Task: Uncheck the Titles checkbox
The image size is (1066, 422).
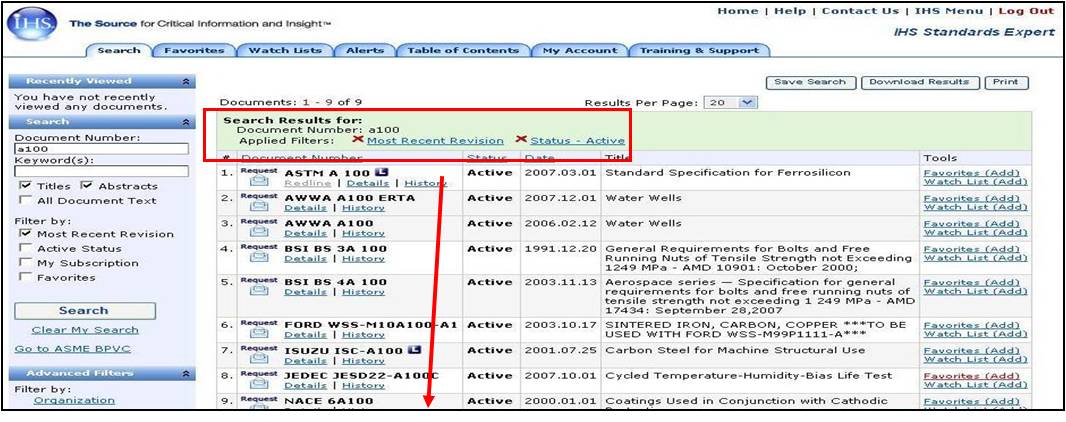Action: click(25, 186)
